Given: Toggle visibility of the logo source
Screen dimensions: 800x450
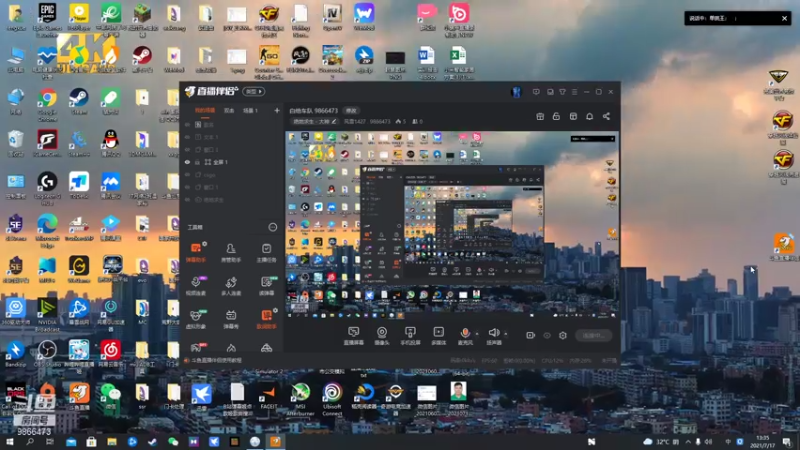Looking at the screenshot, I should 187,175.
